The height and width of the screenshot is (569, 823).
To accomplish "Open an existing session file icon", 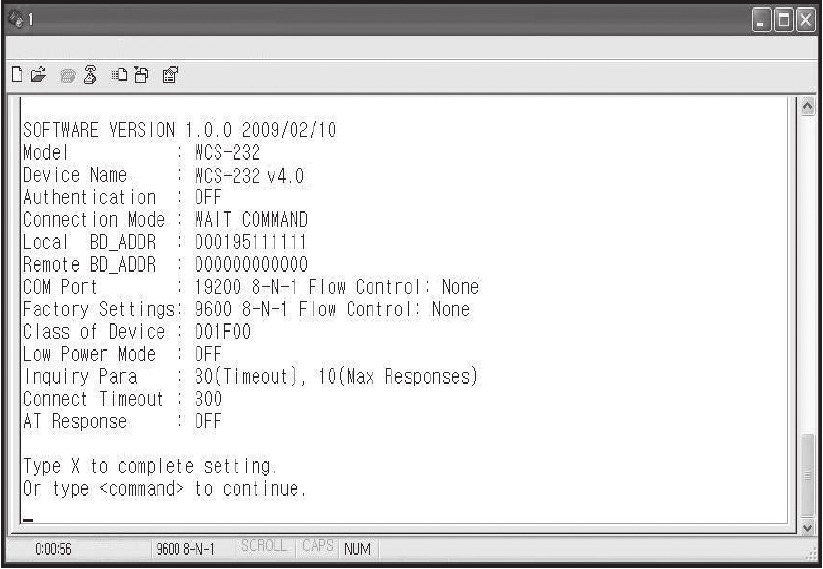I will (38, 76).
